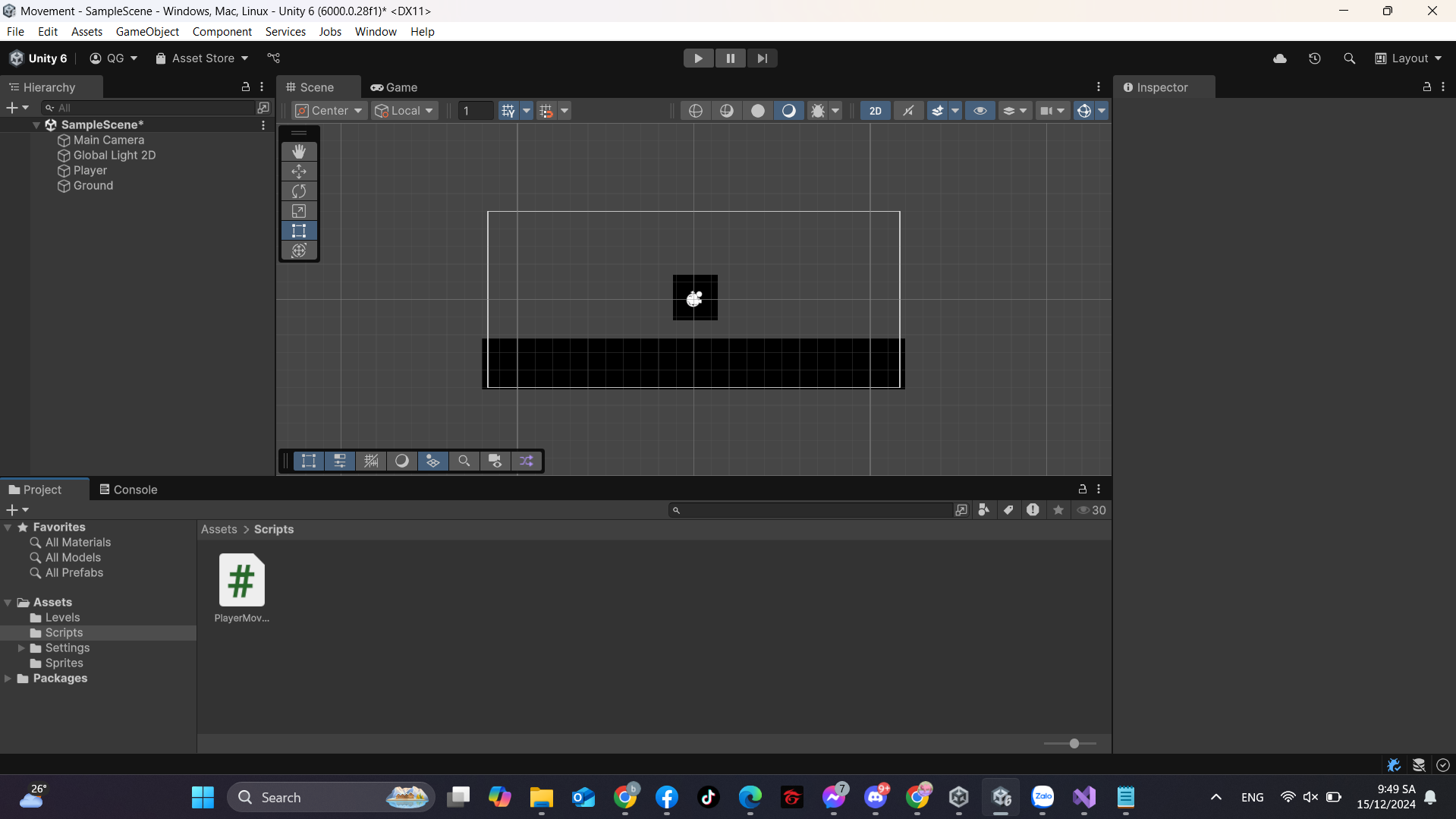Viewport: 1456px width, 819px height.
Task: Open QG account dropdown
Action: point(113,58)
